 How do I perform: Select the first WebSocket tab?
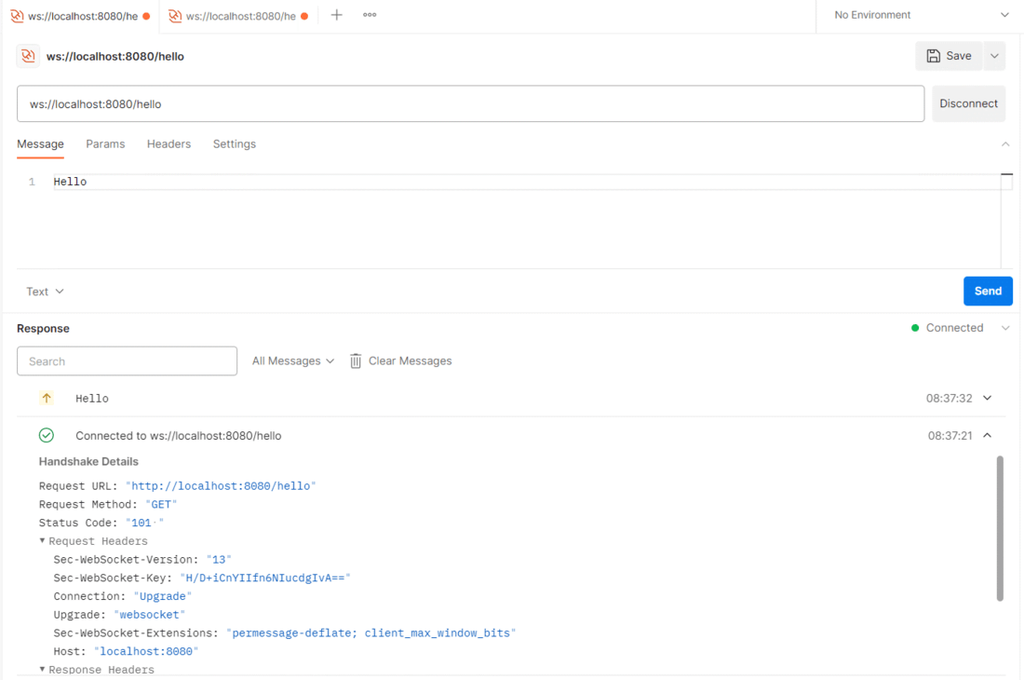(80, 16)
